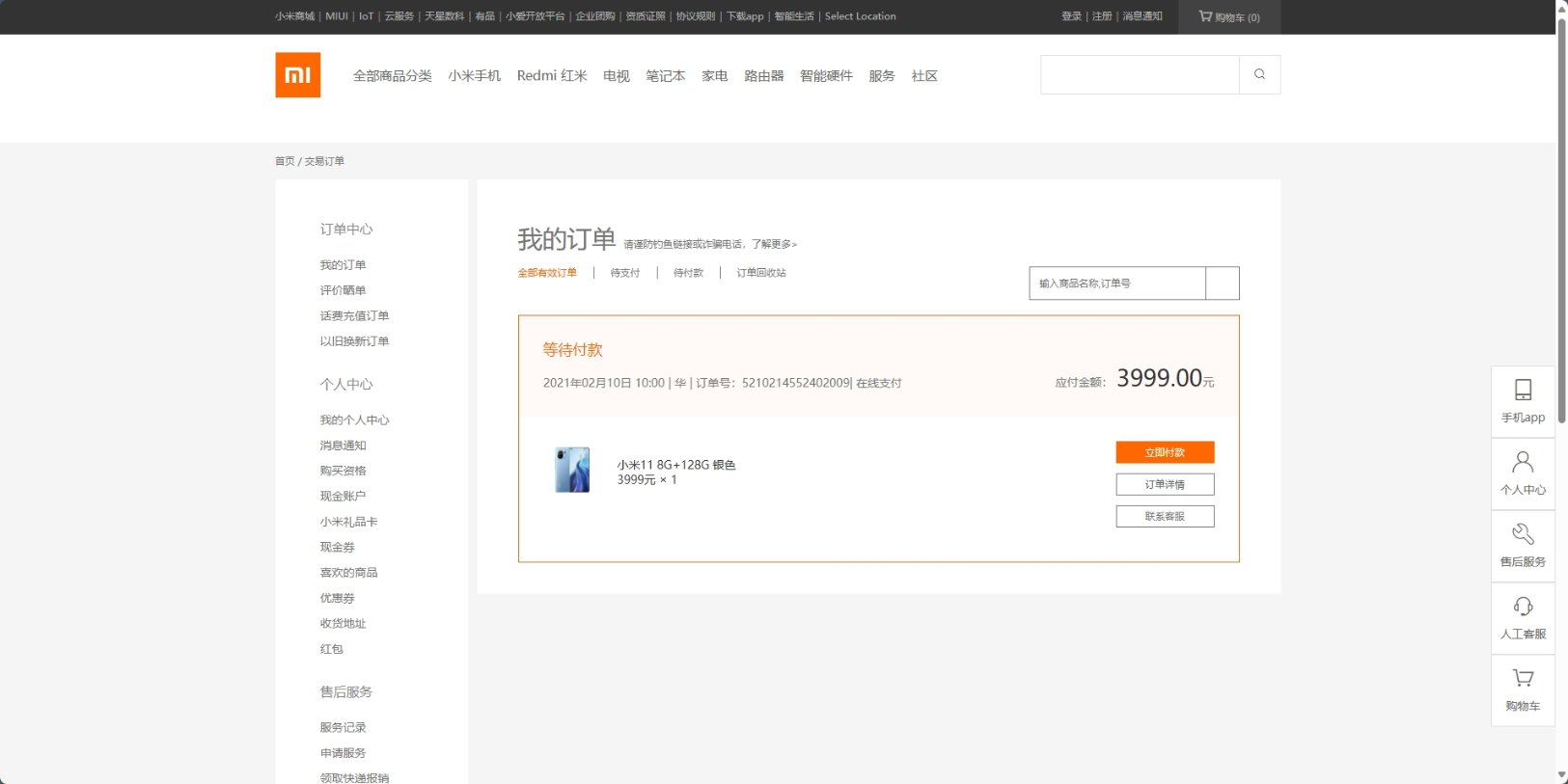1568x784 pixels.
Task: Open the 手机app floating sidebar icon
Action: coord(1523,401)
